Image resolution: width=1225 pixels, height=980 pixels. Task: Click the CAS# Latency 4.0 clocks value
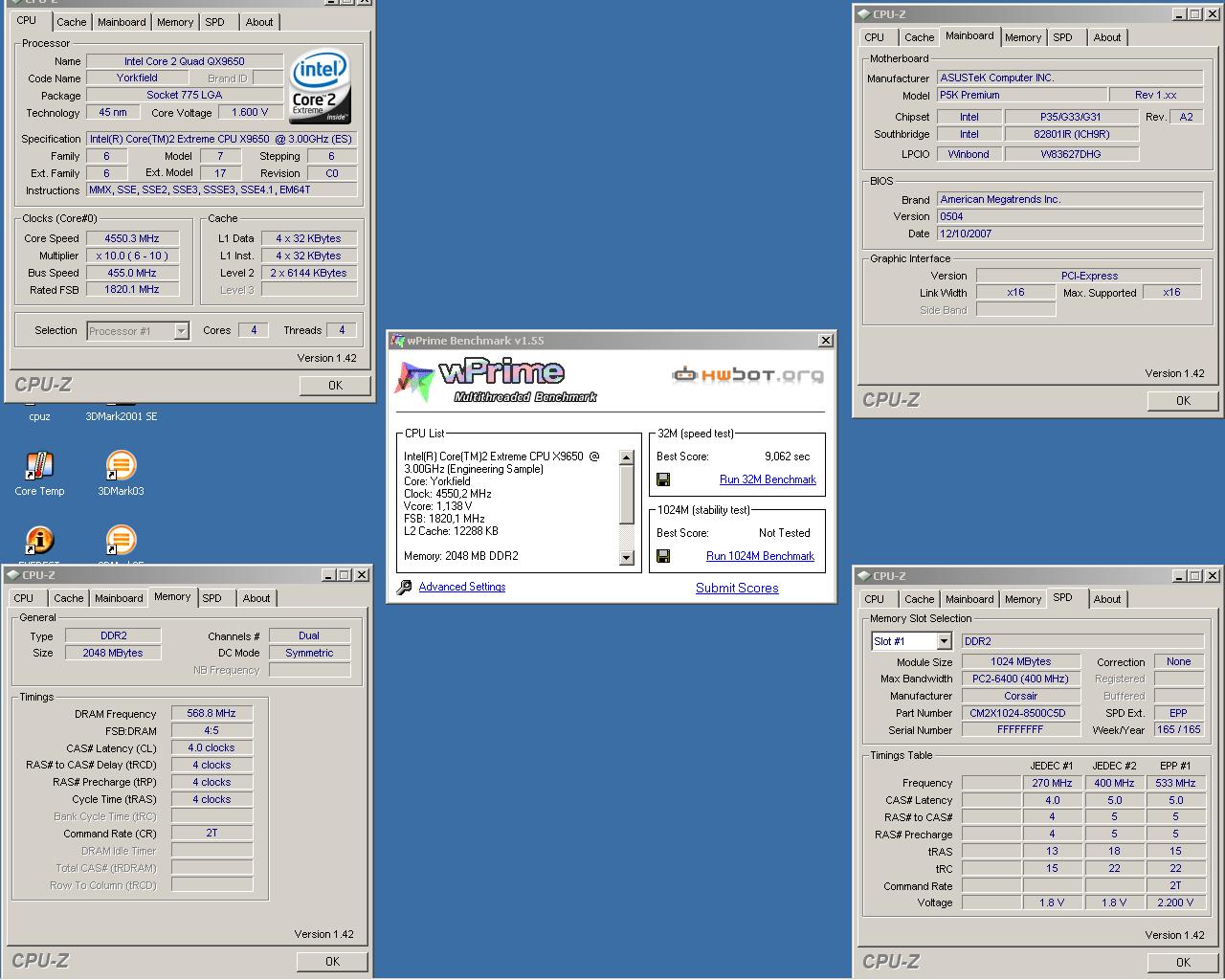pos(212,747)
